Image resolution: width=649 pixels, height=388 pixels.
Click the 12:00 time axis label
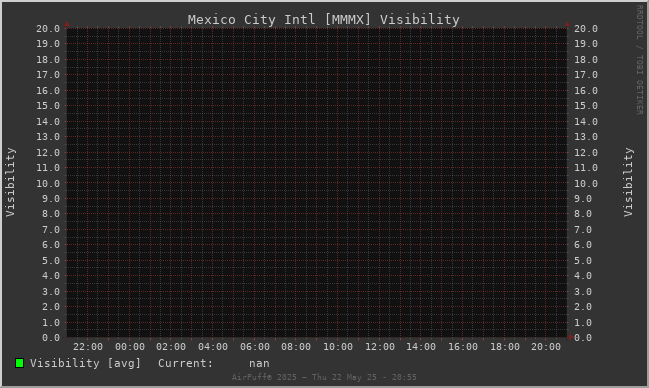380,347
